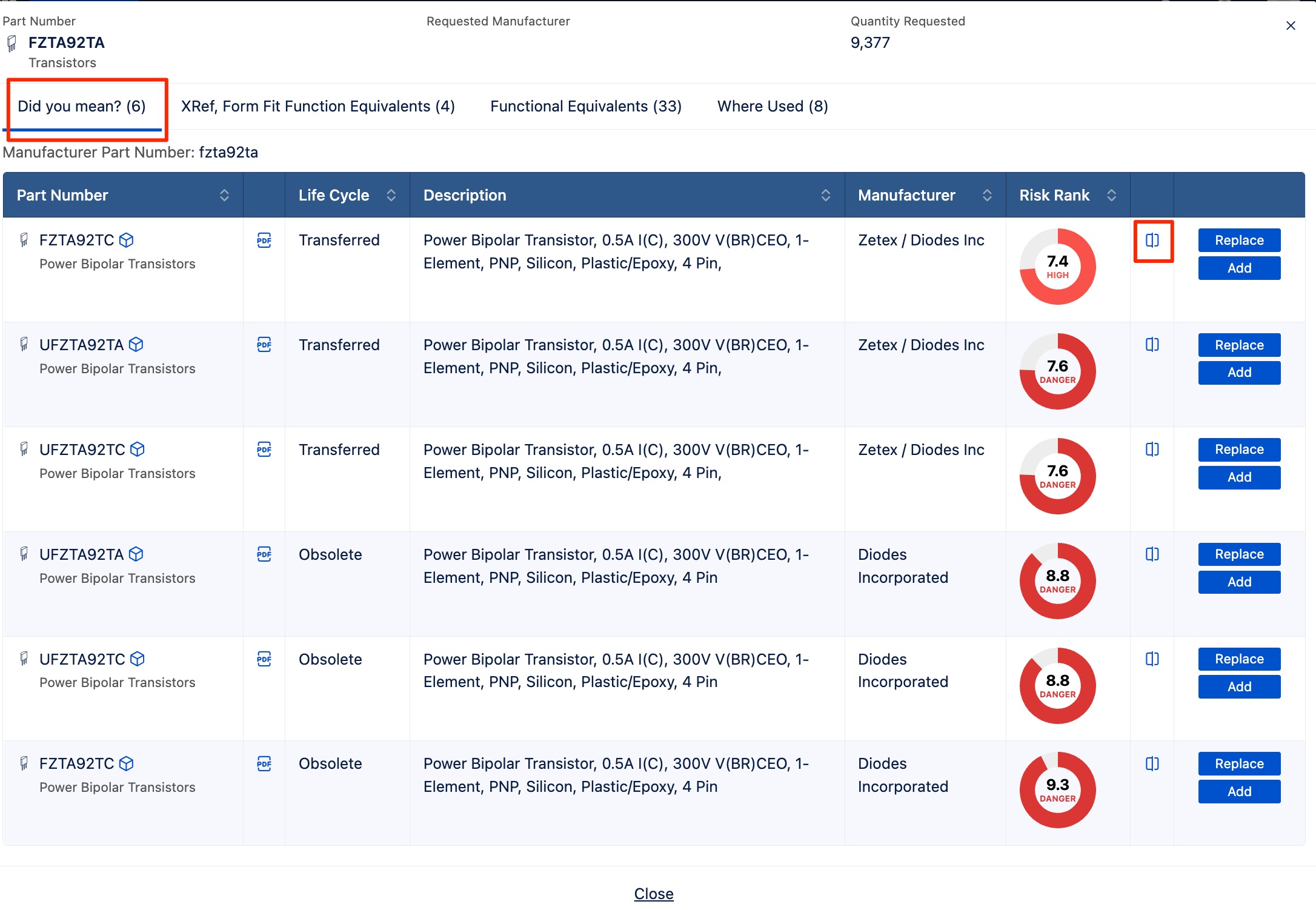Click cube icon beside Obsolete FZTA92TC
The image size is (1316, 910).
(126, 763)
